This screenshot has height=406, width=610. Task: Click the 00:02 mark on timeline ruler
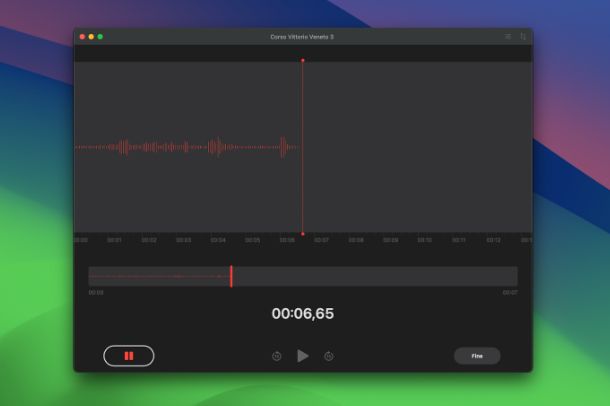coord(149,240)
